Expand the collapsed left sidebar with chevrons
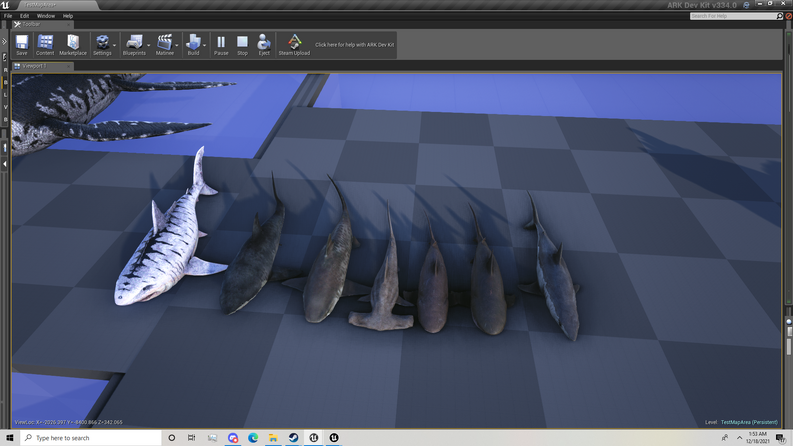The image size is (793, 446). (4, 41)
